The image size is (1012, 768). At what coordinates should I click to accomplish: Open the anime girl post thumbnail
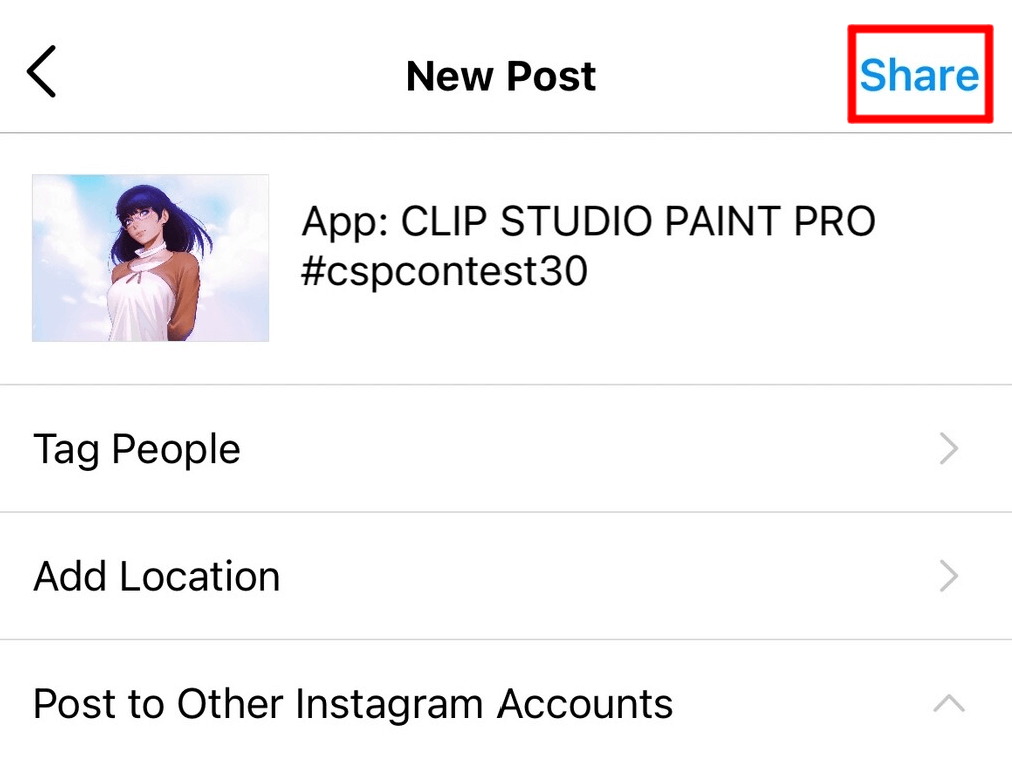coord(150,258)
